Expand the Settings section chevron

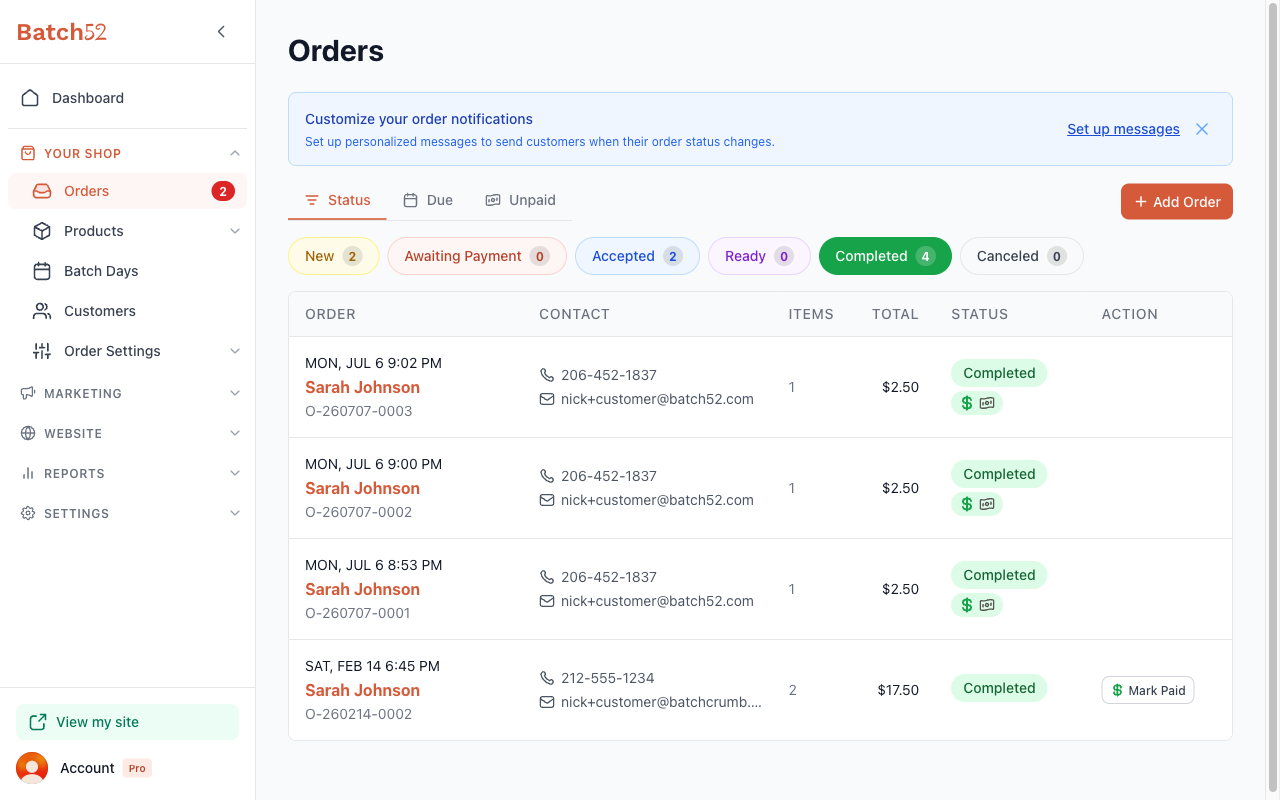pos(235,513)
